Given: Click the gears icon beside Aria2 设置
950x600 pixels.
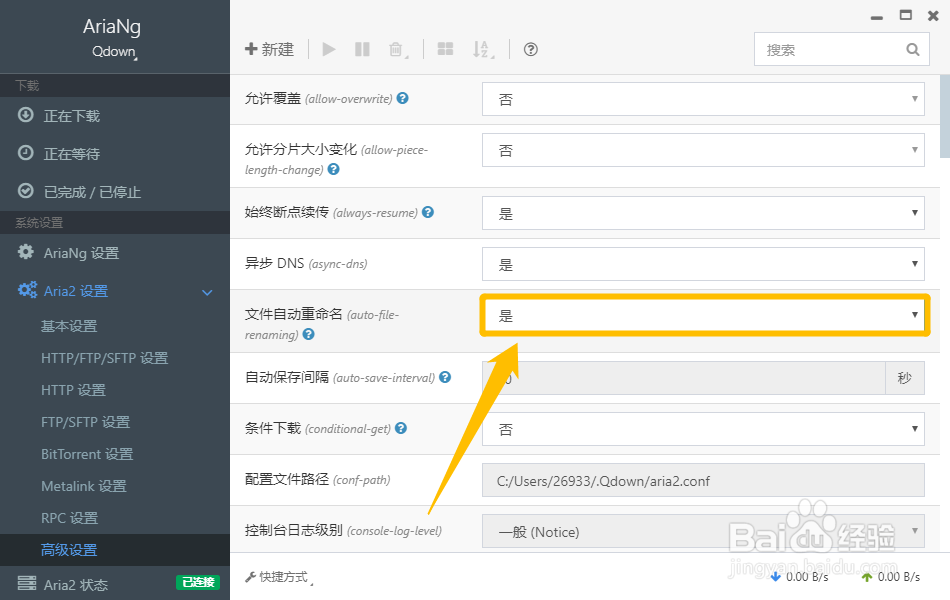Looking at the screenshot, I should coord(27,290).
